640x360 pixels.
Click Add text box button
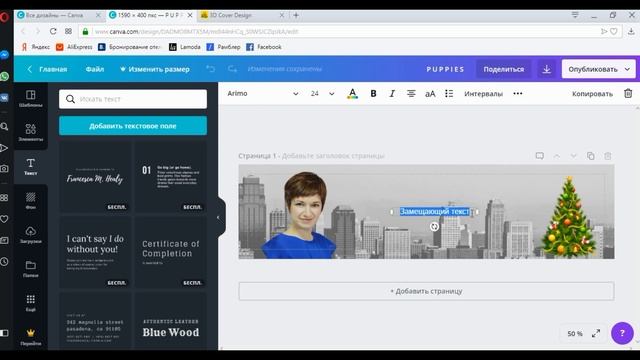tap(133, 126)
